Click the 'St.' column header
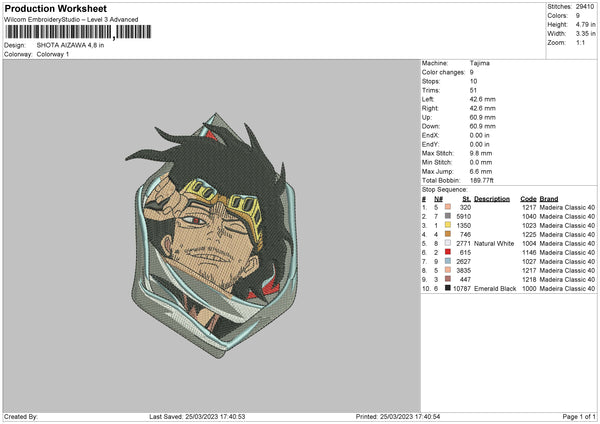600x424 pixels. 466,199
